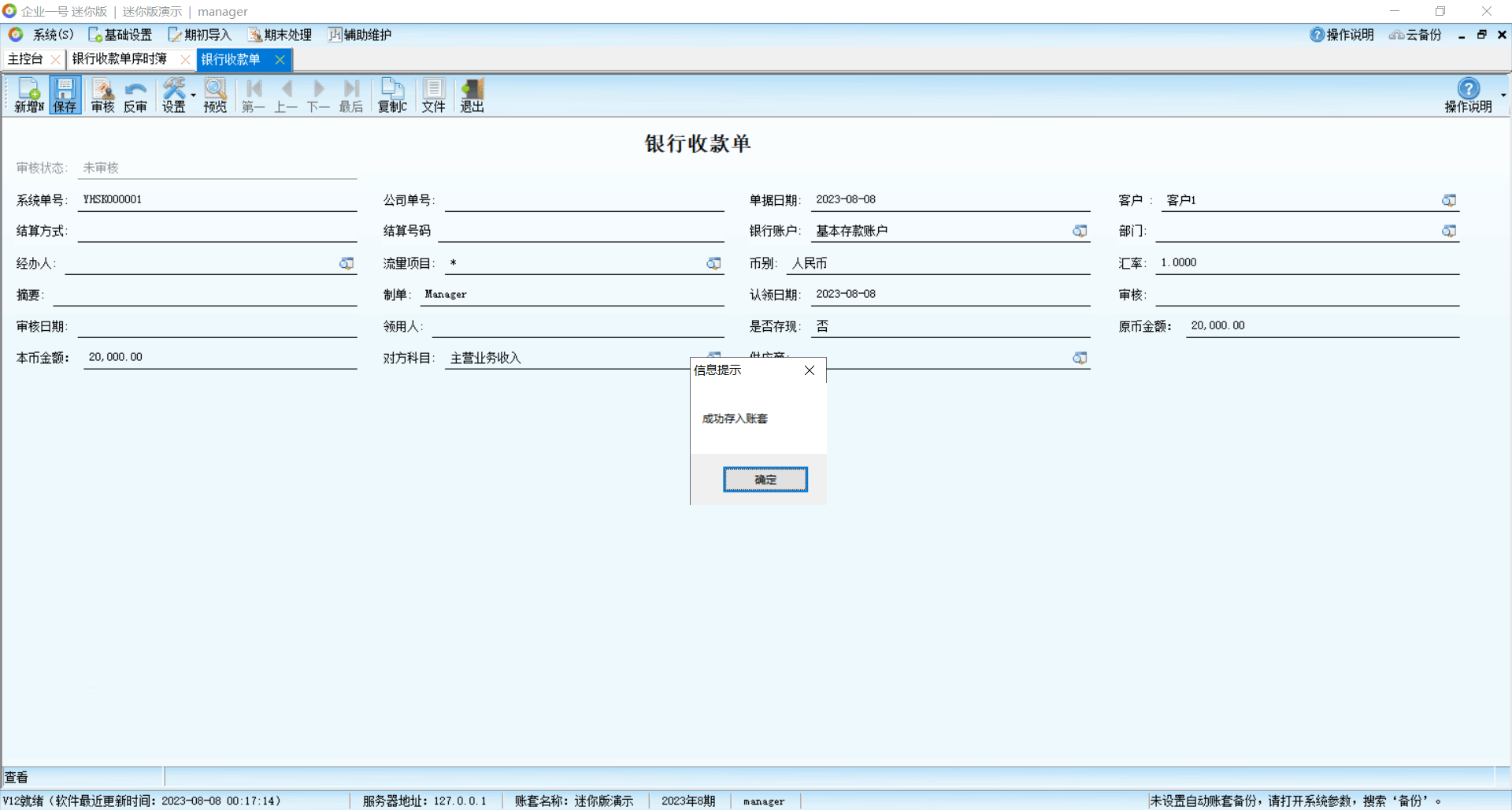Click the 复制 (Copy) toolbar icon
Image resolution: width=1512 pixels, height=810 pixels.
coord(392,95)
